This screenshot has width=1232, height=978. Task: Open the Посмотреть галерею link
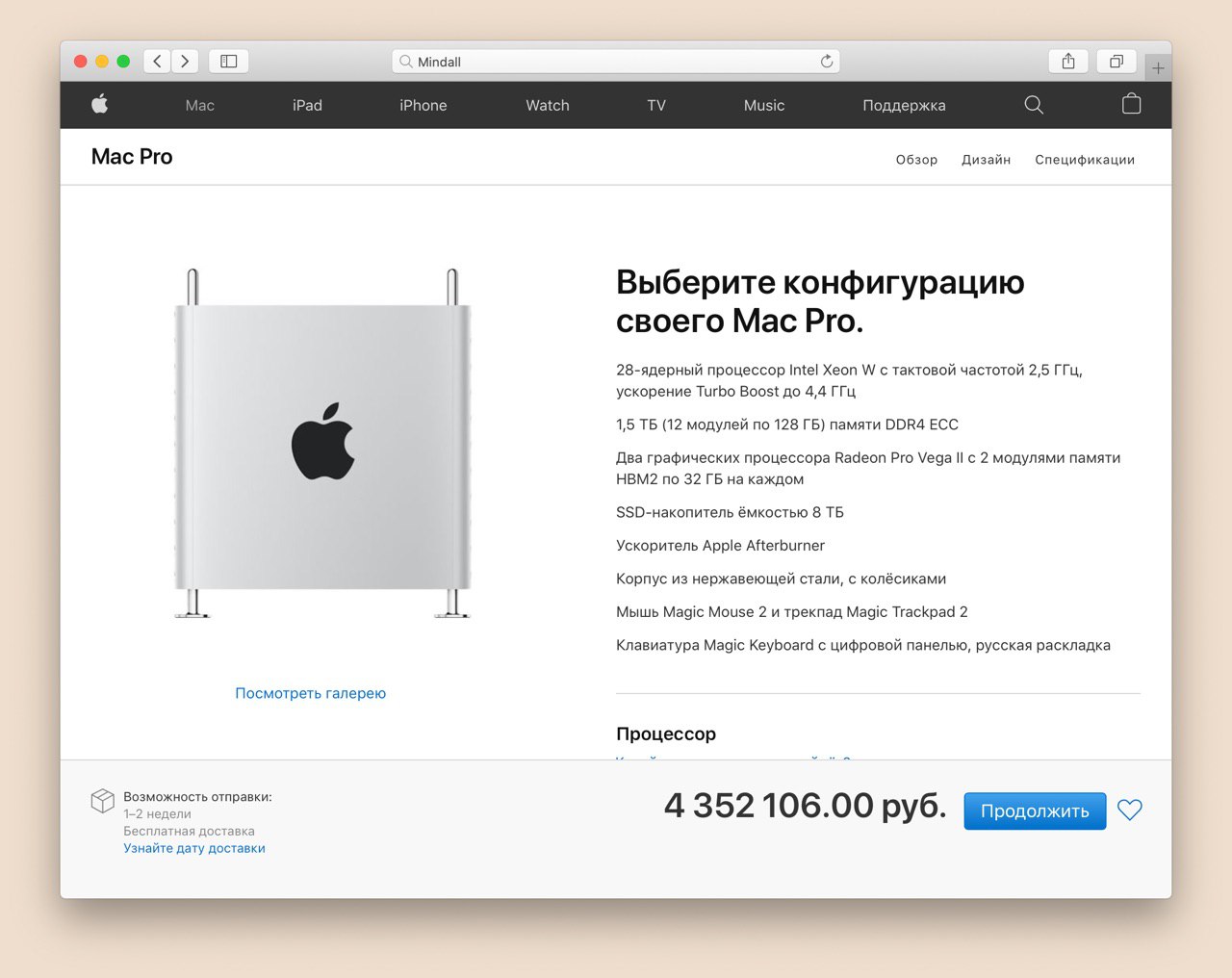310,693
